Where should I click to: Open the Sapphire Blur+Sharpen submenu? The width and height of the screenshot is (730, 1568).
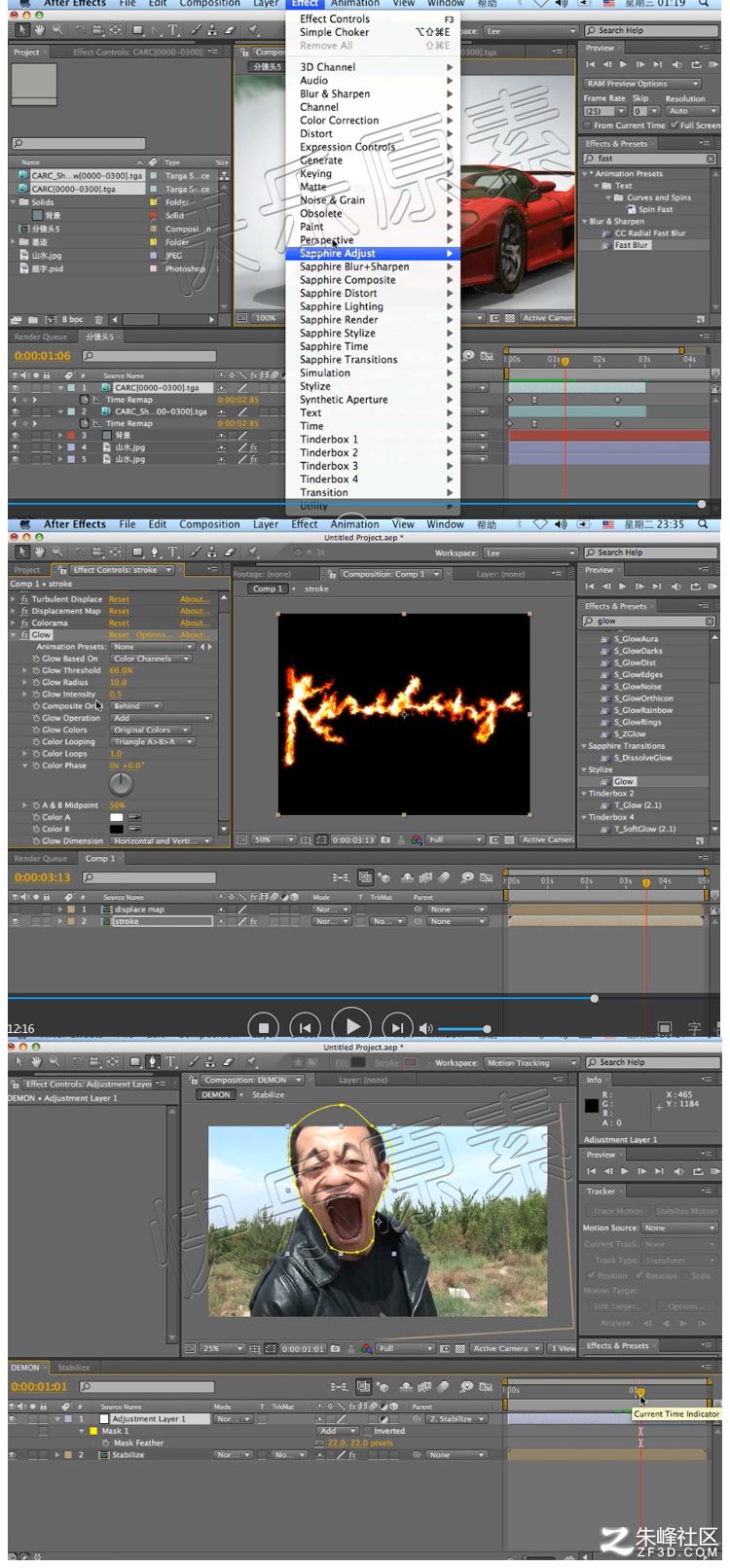point(374,267)
